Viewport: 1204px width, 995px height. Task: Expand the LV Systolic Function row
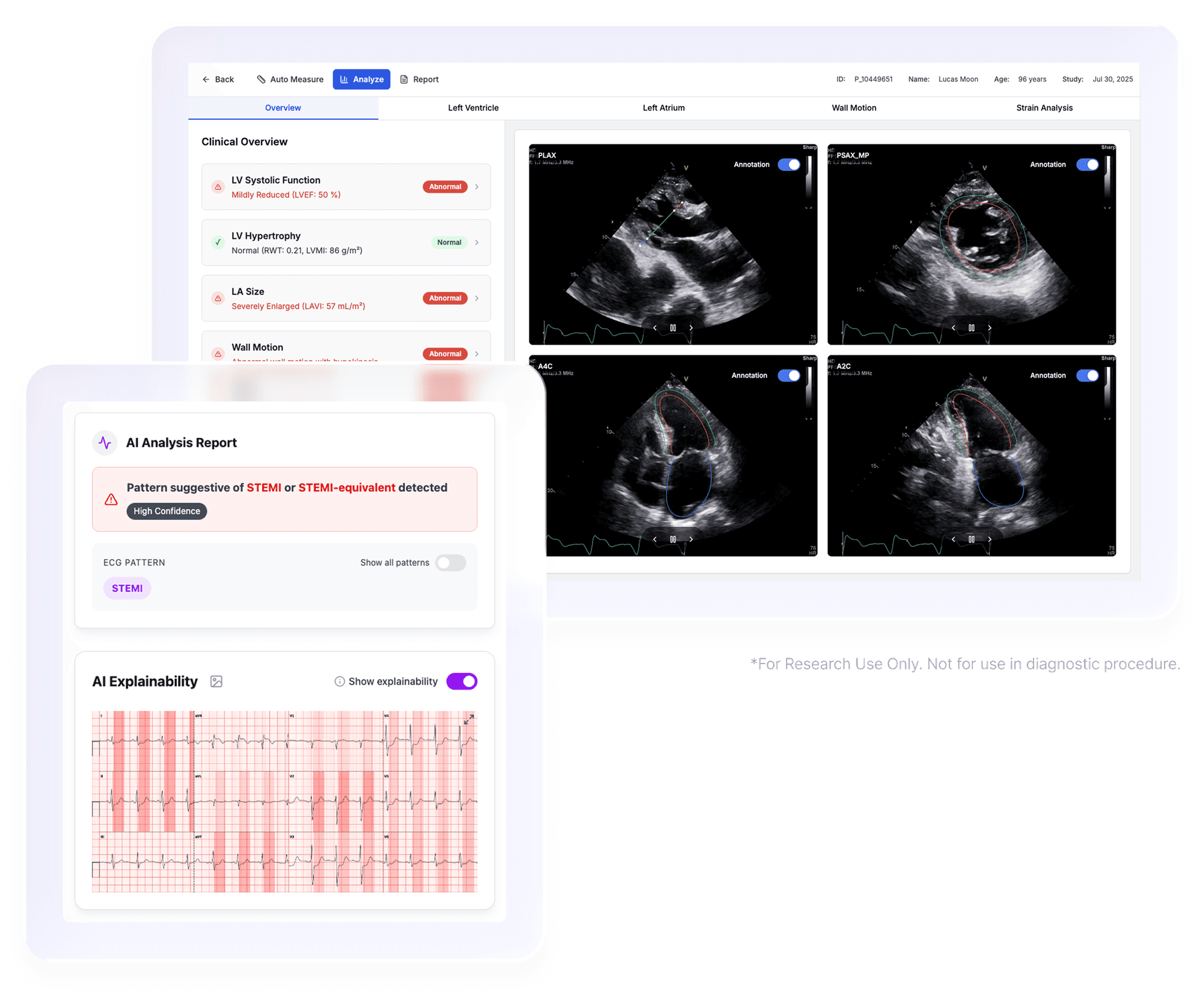477,187
